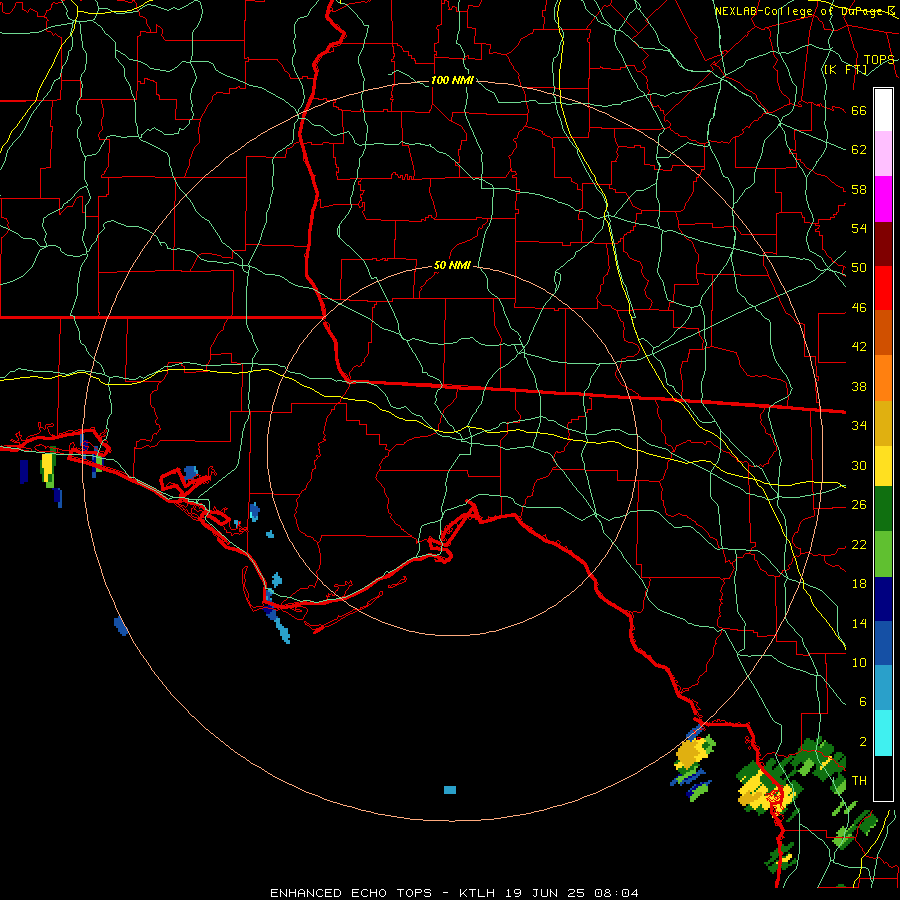The width and height of the screenshot is (900, 900).
Task: Click the TOPS legend title
Action: tap(879, 60)
